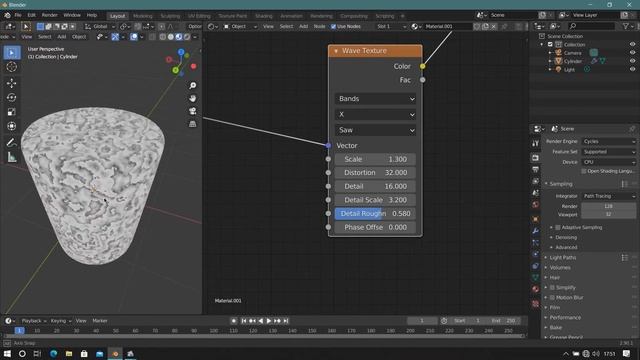
Task: Open the Windows Start menu
Action: (7, 353)
